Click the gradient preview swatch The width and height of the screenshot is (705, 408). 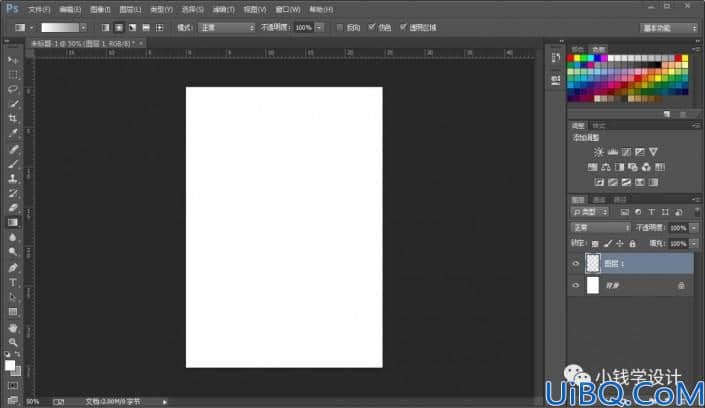pos(60,28)
